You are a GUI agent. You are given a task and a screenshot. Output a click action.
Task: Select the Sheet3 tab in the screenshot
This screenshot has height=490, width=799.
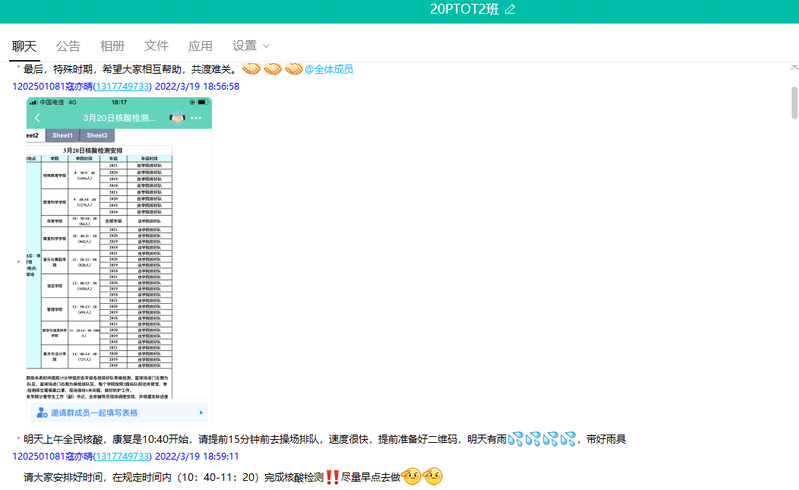[x=96, y=135]
